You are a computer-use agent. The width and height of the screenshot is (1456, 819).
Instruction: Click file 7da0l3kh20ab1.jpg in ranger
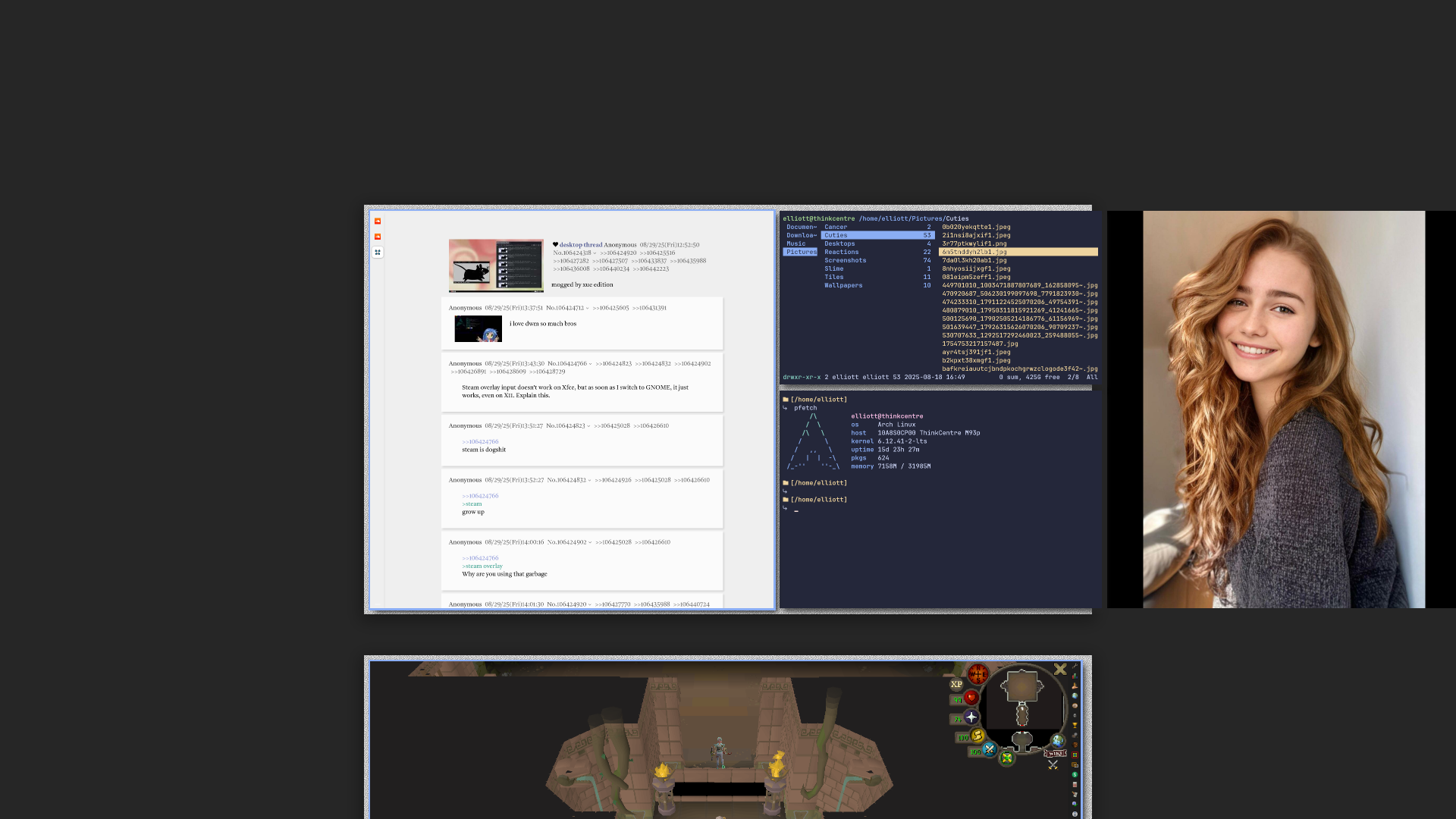click(x=974, y=260)
